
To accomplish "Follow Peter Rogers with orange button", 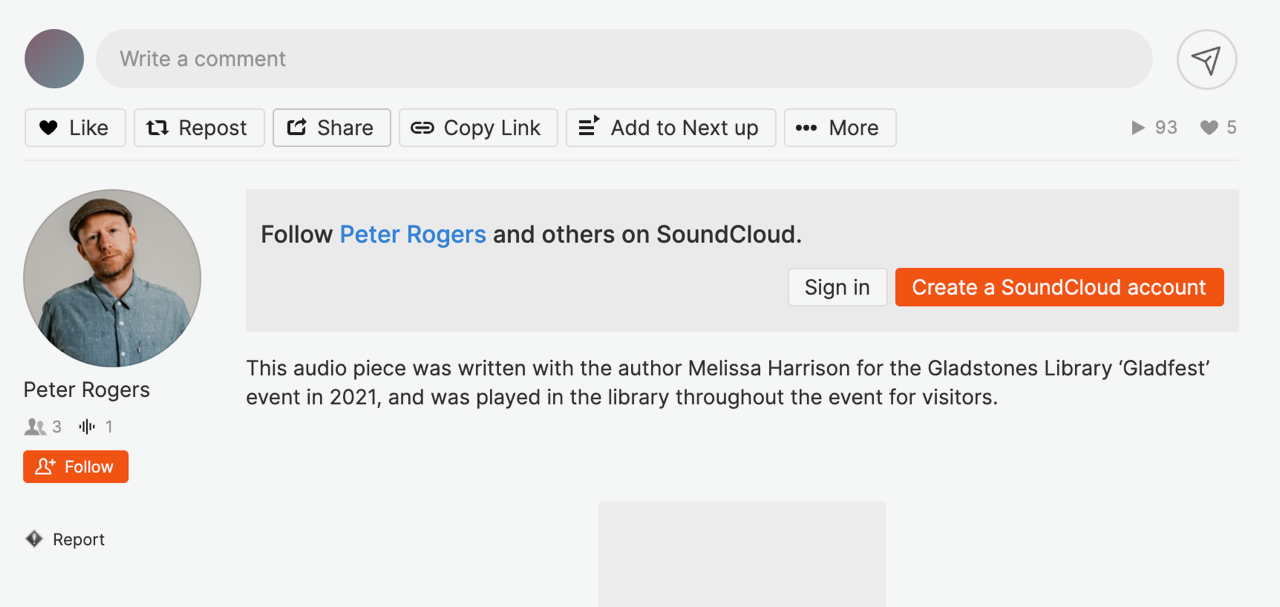I will [x=76, y=467].
